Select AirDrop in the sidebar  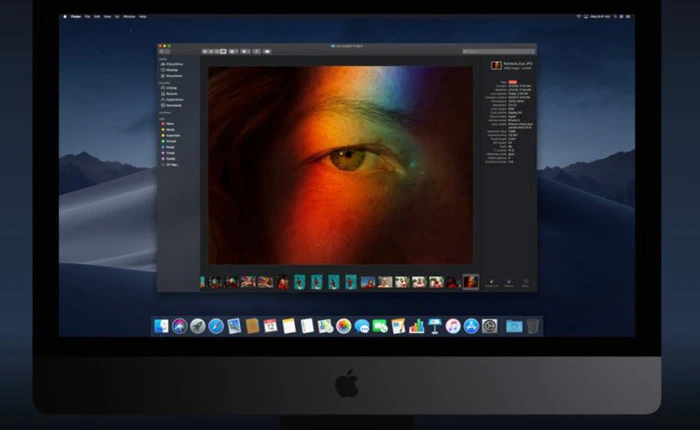(169, 88)
